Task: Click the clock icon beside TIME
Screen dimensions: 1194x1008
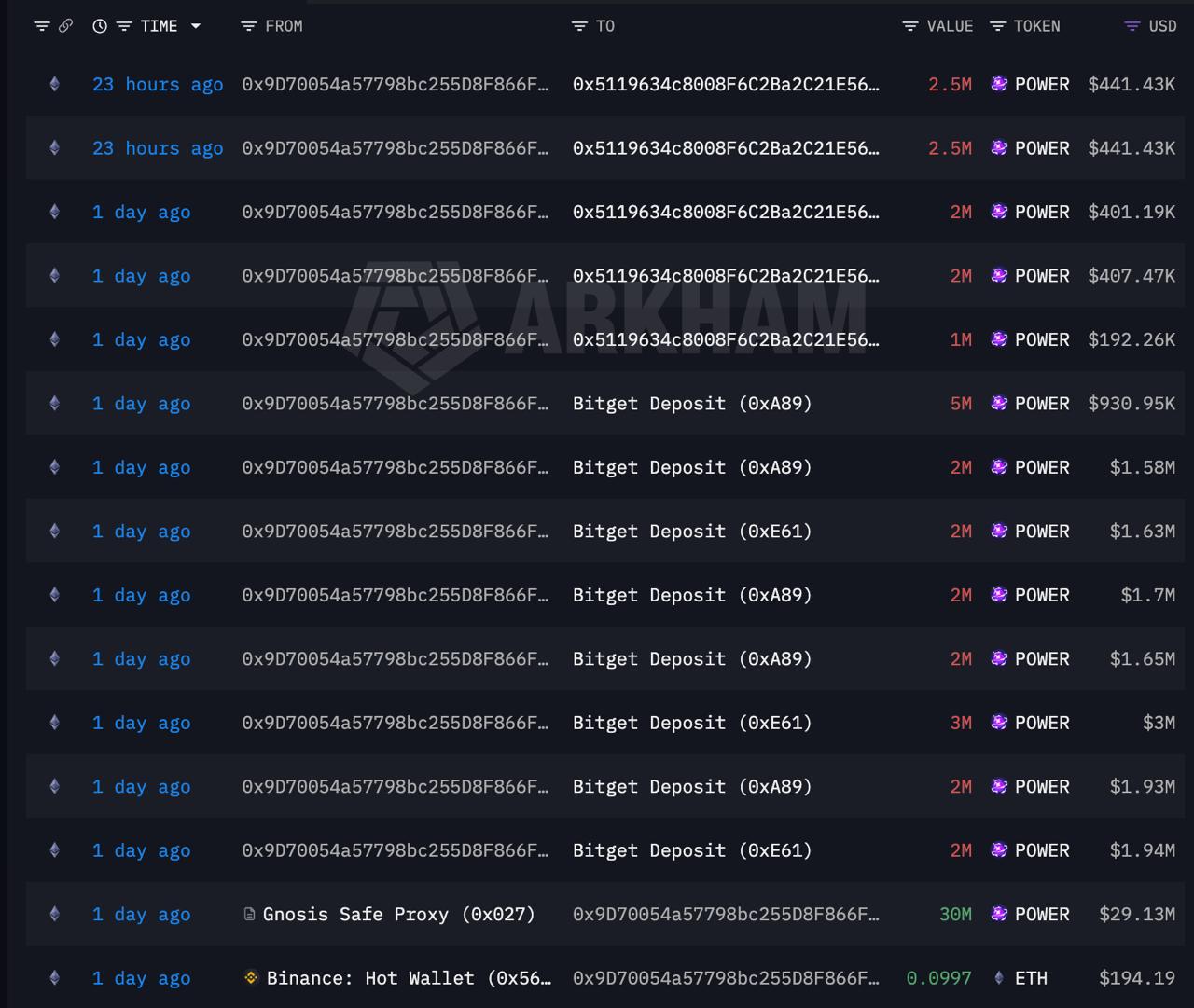Action: [100, 26]
